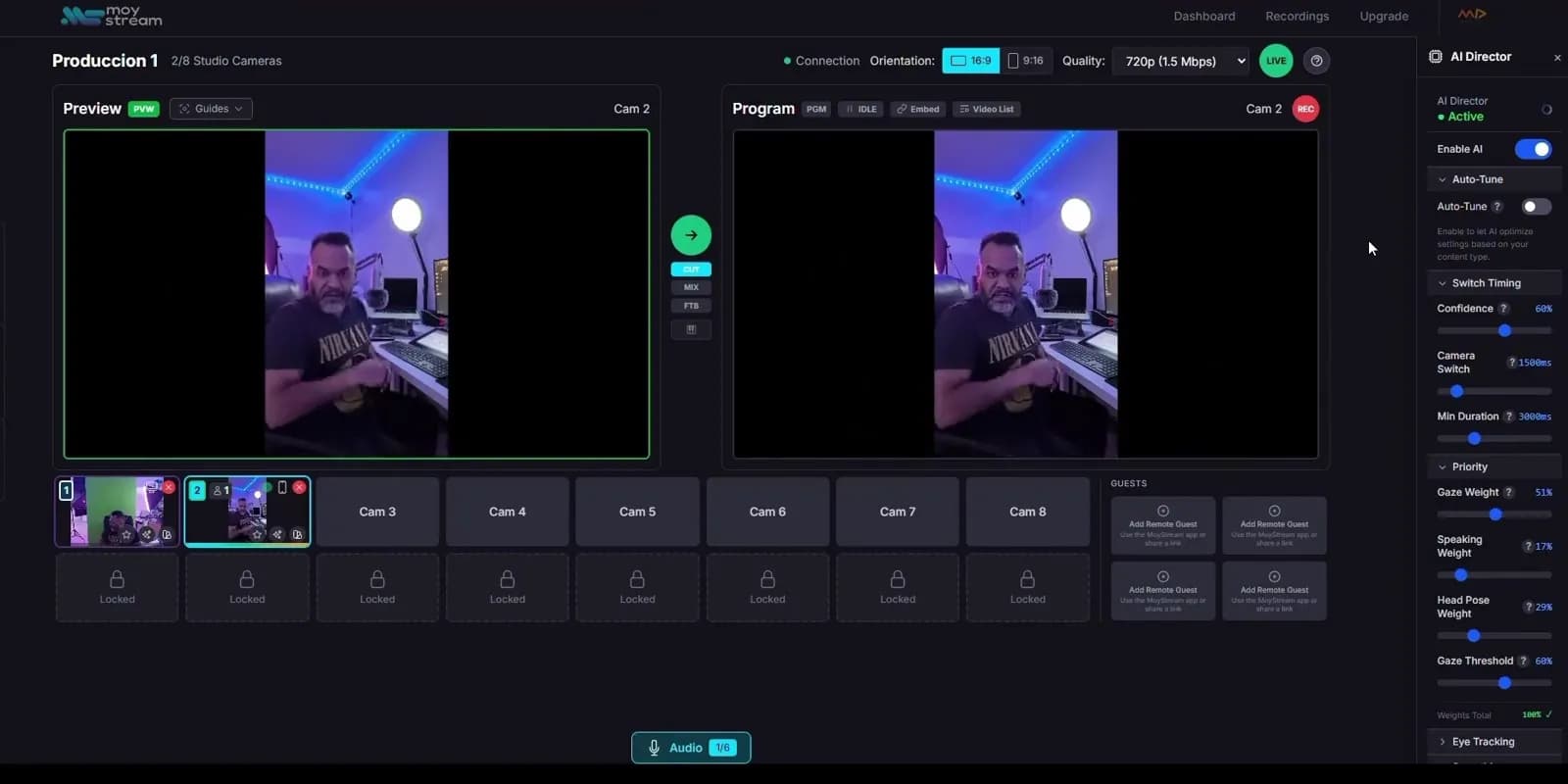Click the red REC indicator icon

[x=1305, y=109]
